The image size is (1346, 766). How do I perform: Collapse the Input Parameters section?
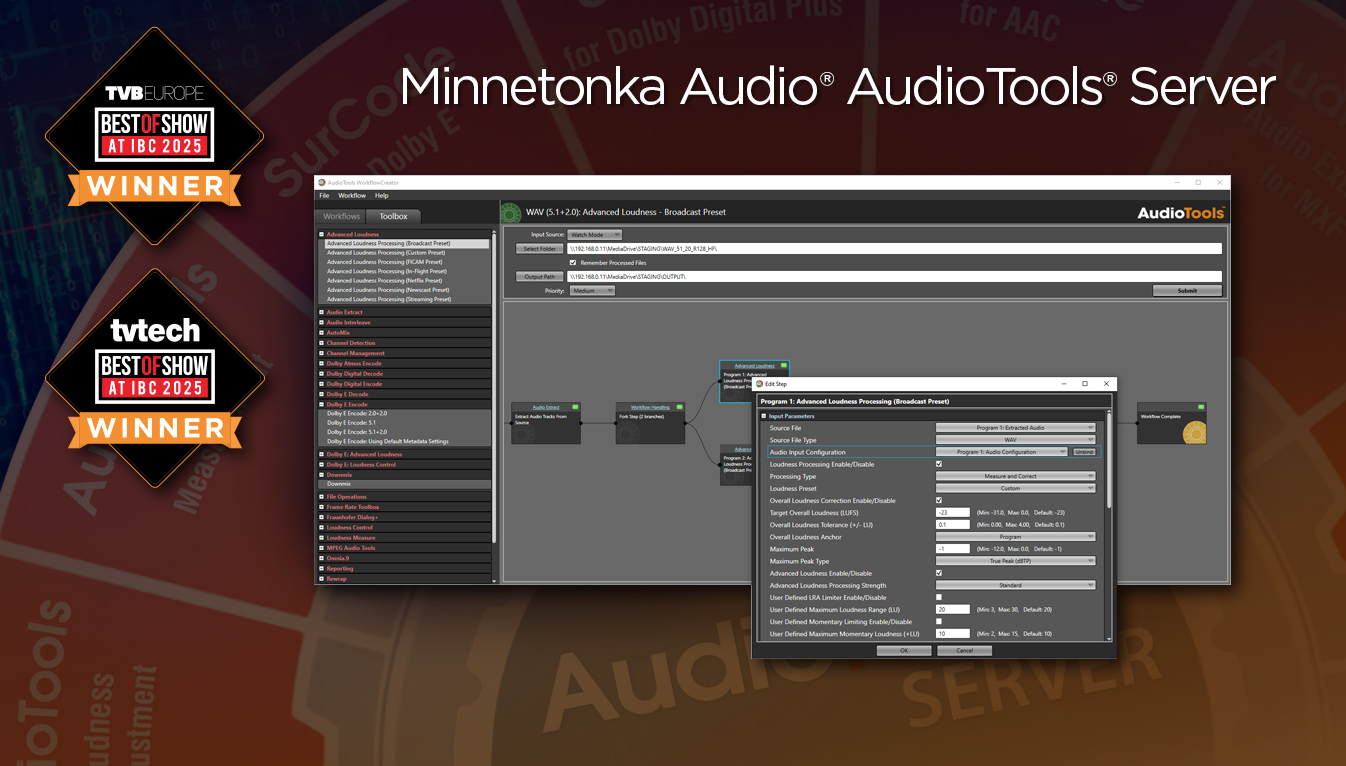[765, 416]
